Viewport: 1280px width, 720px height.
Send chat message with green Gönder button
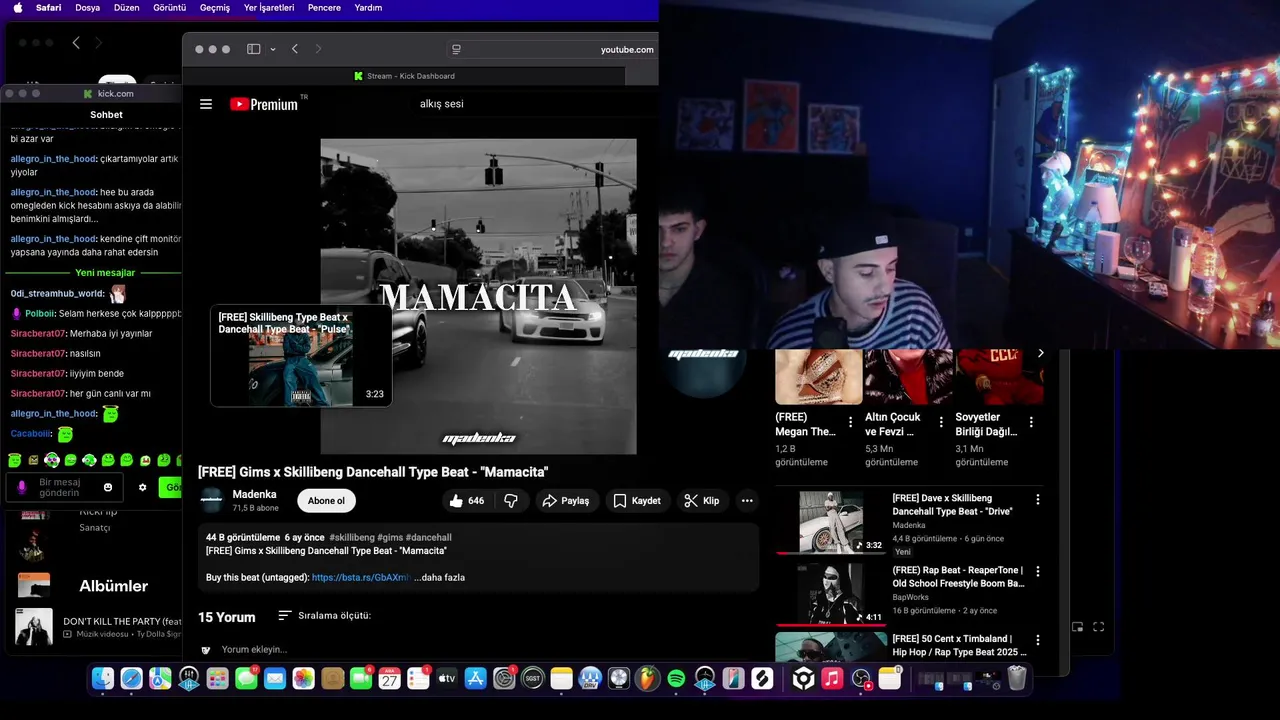click(171, 487)
